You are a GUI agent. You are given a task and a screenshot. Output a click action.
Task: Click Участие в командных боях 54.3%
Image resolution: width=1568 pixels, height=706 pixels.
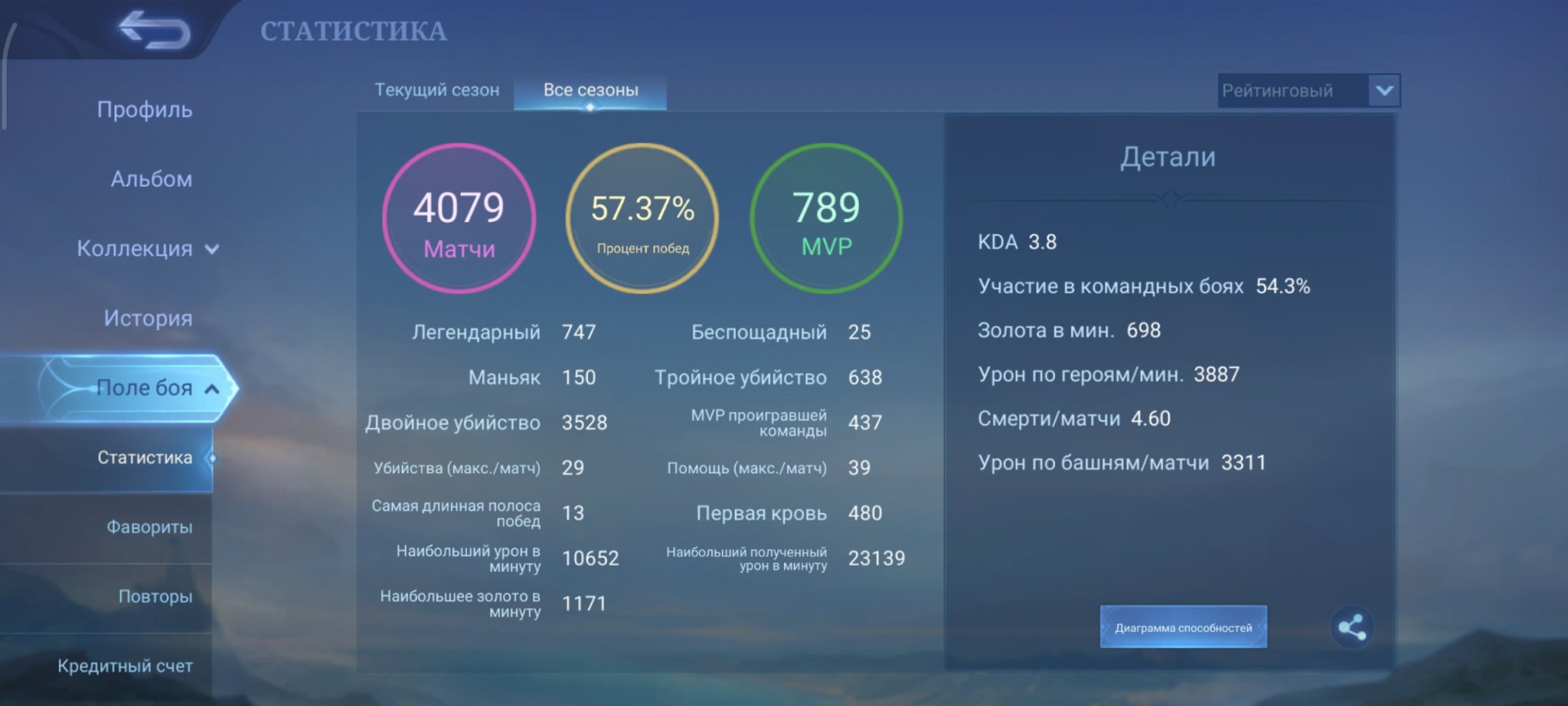pos(1144,286)
